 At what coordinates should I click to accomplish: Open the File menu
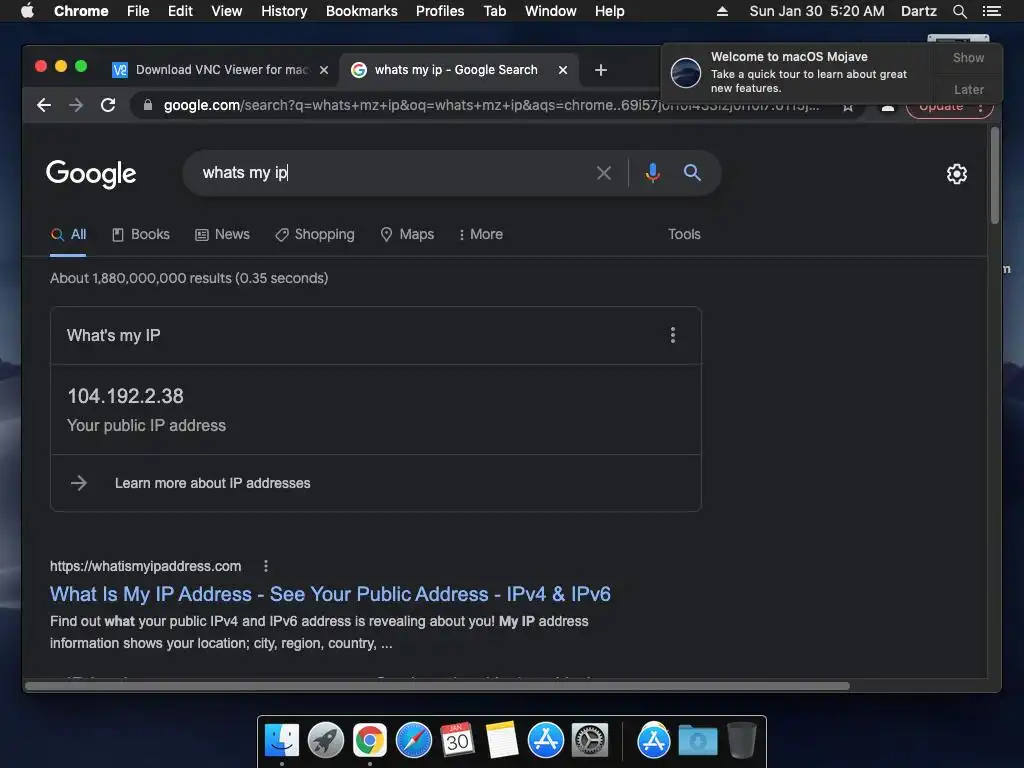(x=138, y=11)
